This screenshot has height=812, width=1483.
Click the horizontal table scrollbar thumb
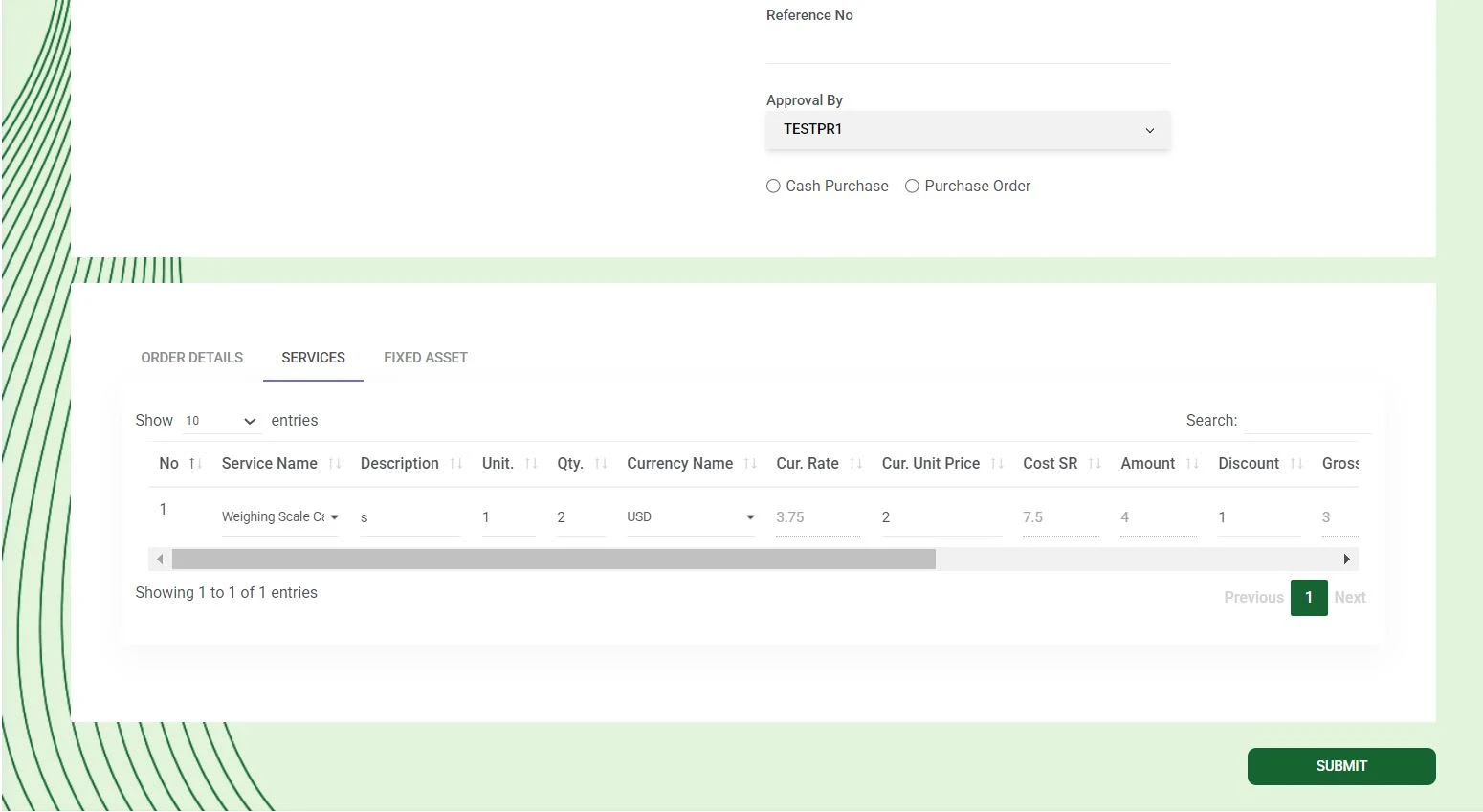pos(554,560)
